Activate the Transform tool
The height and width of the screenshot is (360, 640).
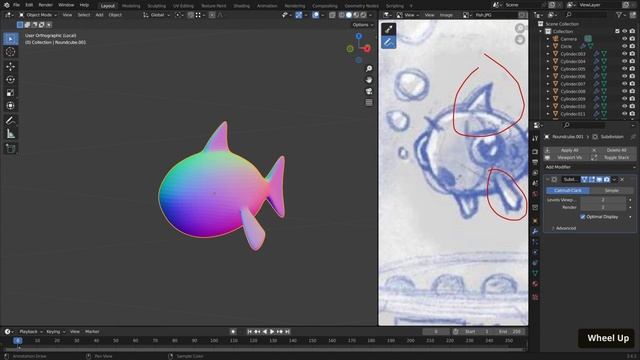(11, 106)
